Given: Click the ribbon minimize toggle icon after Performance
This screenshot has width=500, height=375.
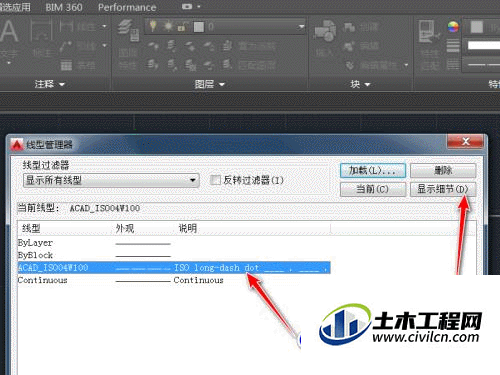Looking at the screenshot, I should coord(187,6).
